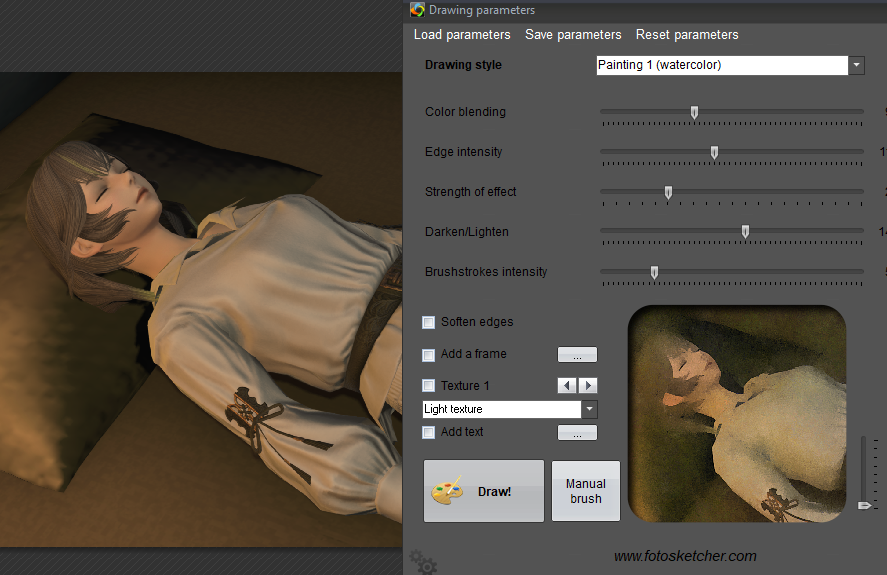Viewport: 887px width, 575px height.
Task: Click the Darken/Lighten label
Action: point(467,231)
